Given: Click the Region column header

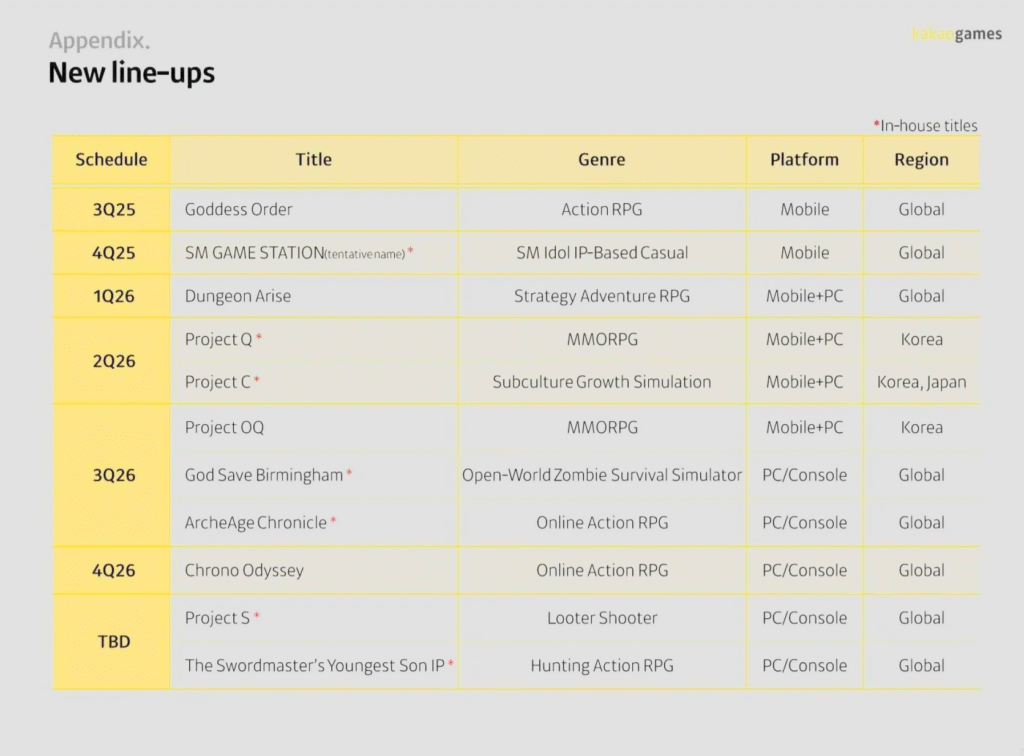Looking at the screenshot, I should tap(921, 159).
